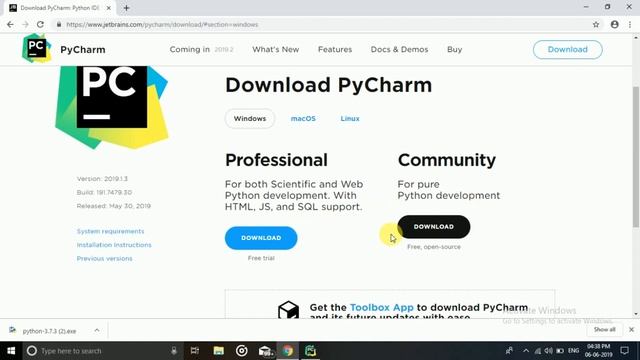Screen dimensions: 640x360
Task: Click the ENG language indicator
Action: click(x=573, y=351)
